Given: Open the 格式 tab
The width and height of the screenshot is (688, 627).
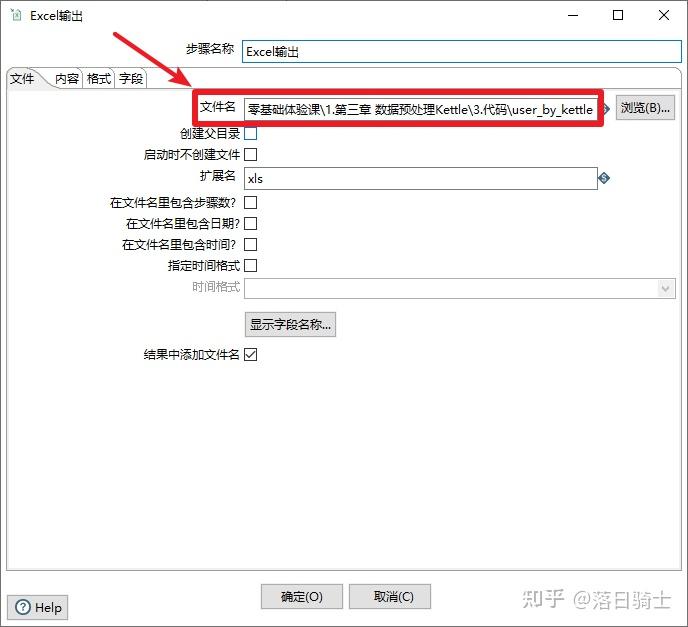Looking at the screenshot, I should 99,79.
